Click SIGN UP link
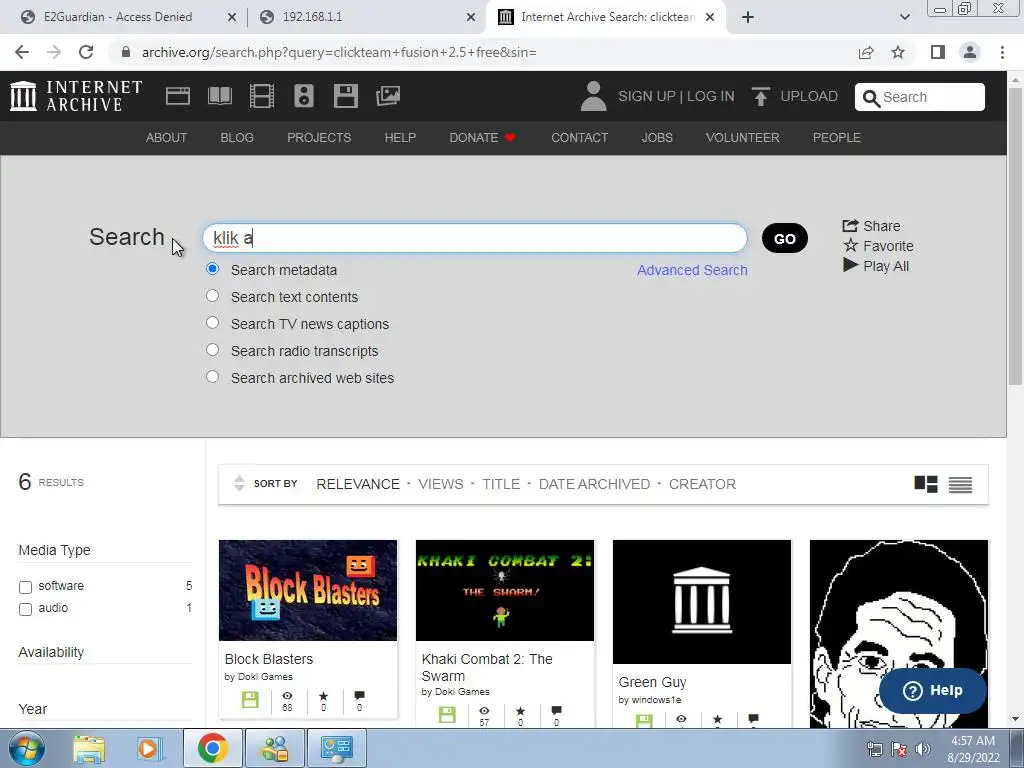This screenshot has width=1024, height=768. 647,97
